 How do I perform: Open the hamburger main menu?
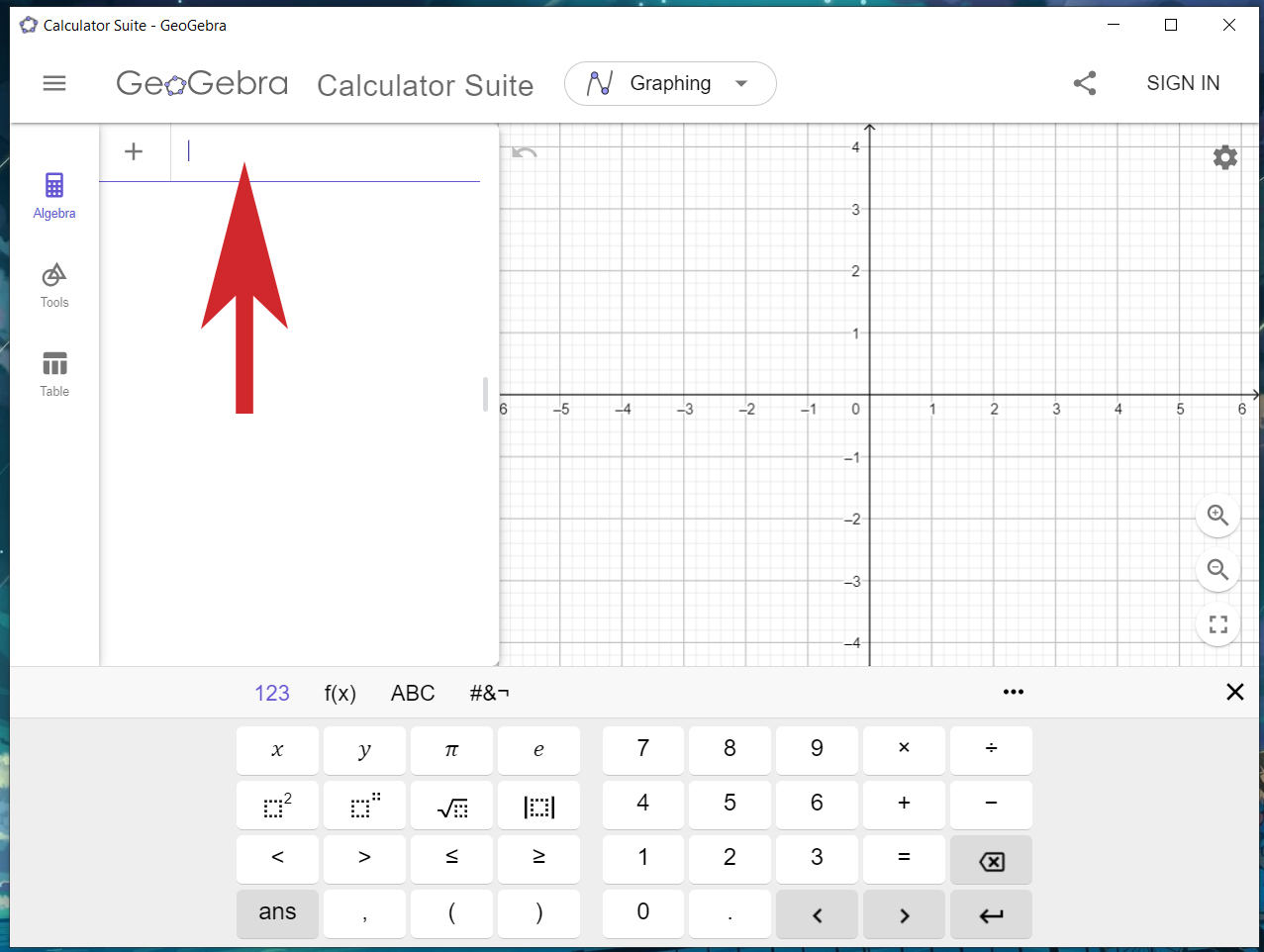tap(54, 84)
